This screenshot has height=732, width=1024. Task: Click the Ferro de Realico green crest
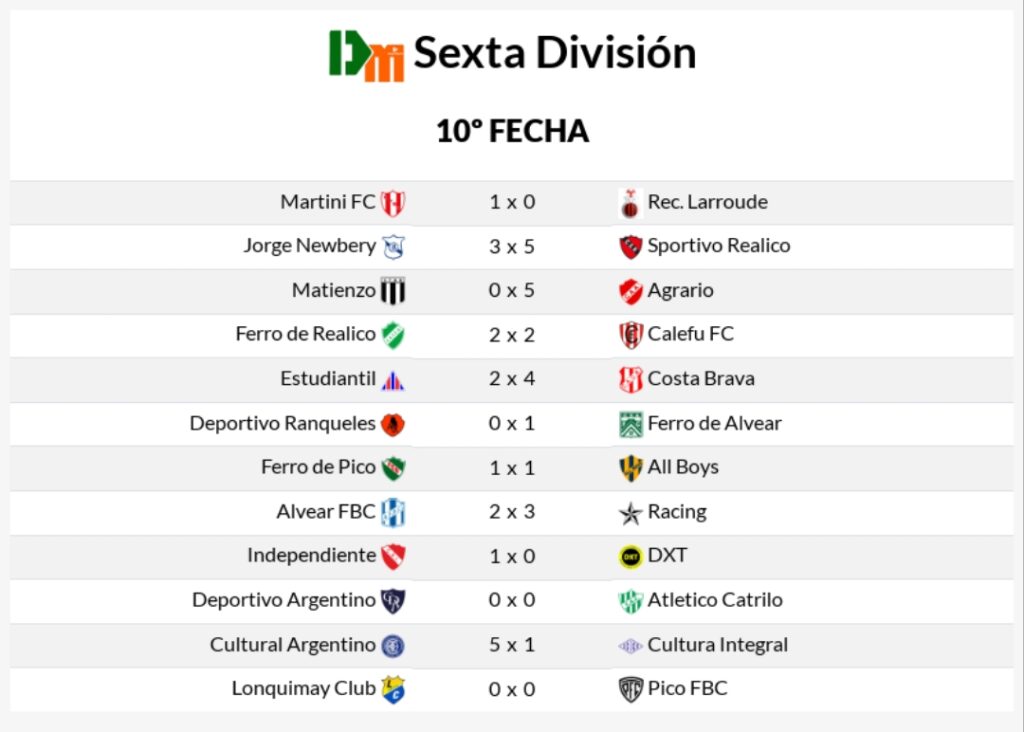coord(393,335)
